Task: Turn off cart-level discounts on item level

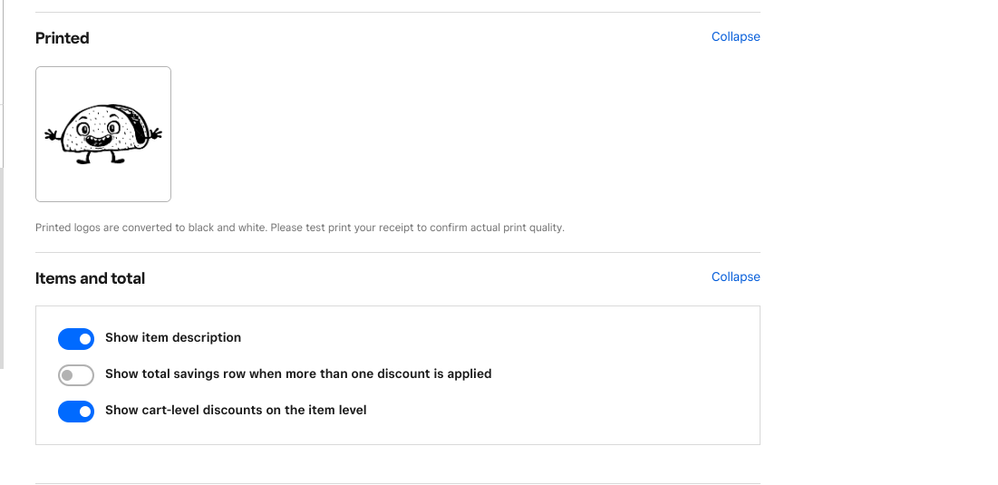Action: [76, 411]
